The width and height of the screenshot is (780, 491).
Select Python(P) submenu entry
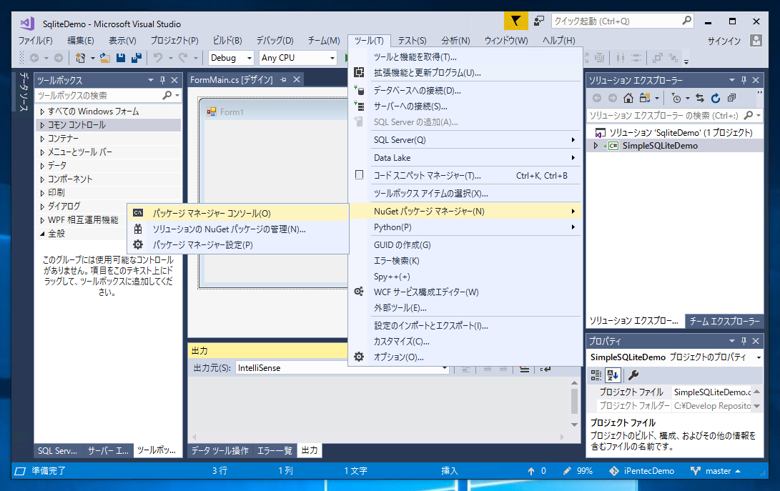(x=466, y=227)
